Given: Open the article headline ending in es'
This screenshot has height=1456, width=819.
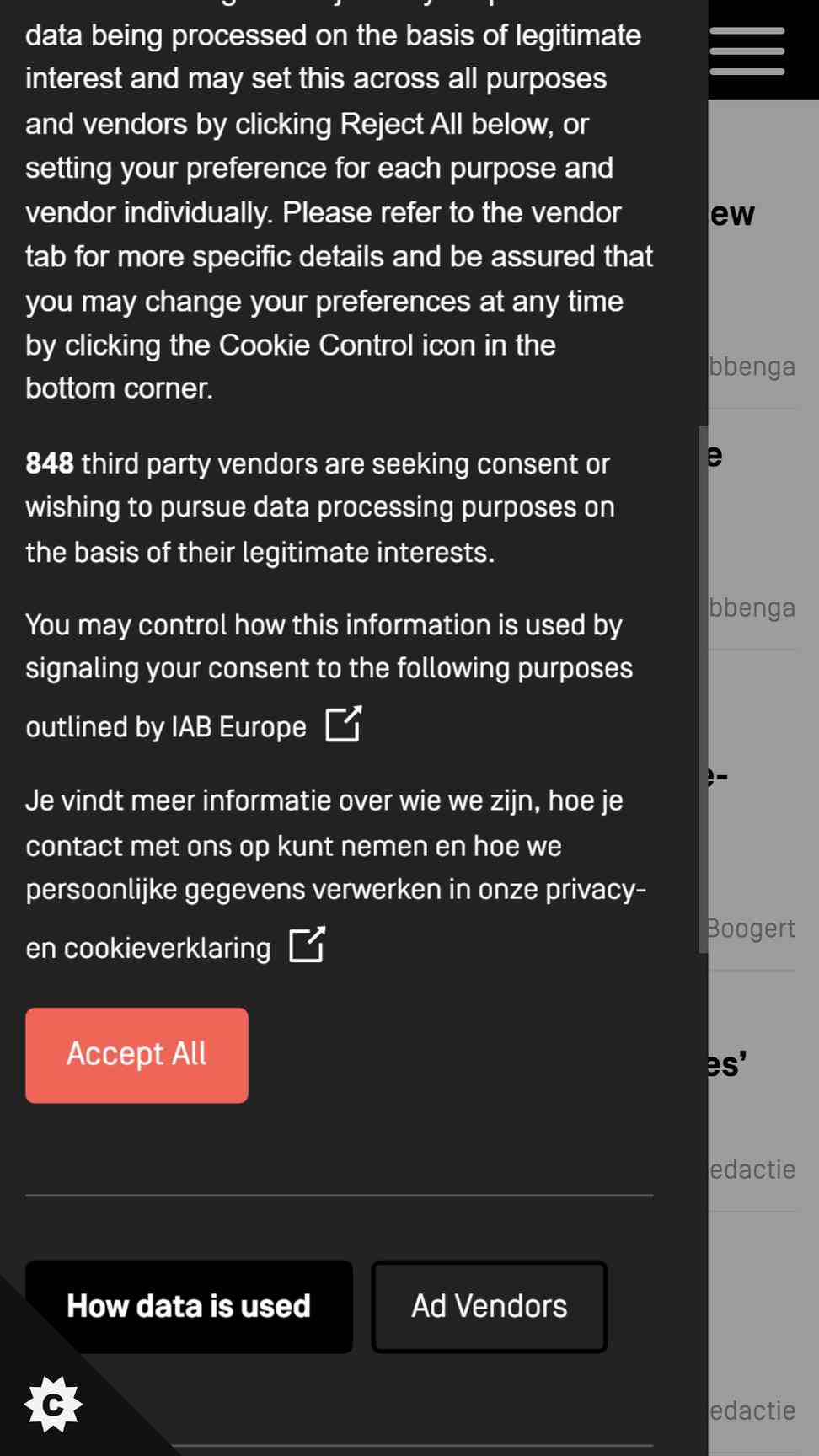Looking at the screenshot, I should tap(727, 1064).
